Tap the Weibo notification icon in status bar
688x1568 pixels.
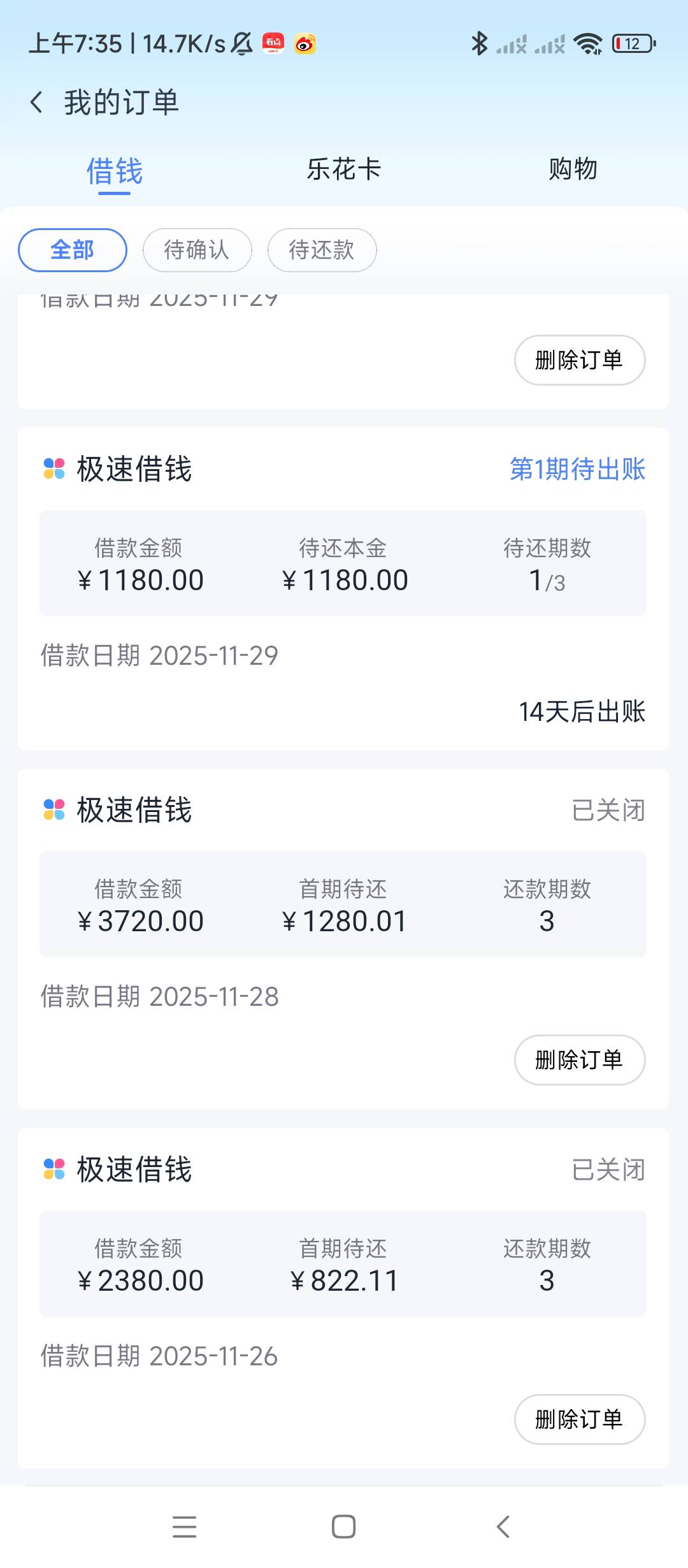point(305,44)
